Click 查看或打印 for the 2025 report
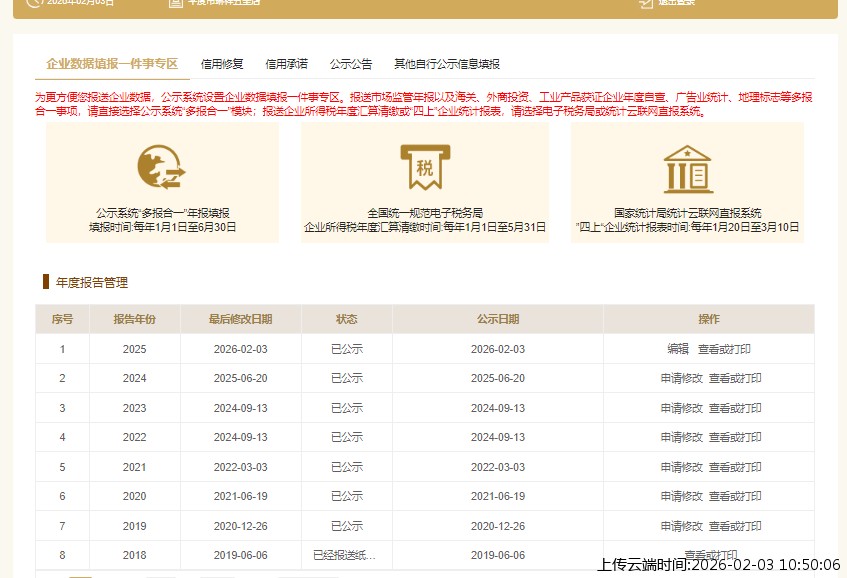Image resolution: width=847 pixels, height=578 pixels. click(x=725, y=348)
